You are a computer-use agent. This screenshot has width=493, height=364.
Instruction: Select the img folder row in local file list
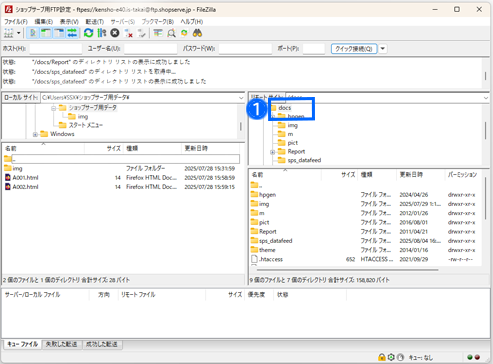coord(121,169)
